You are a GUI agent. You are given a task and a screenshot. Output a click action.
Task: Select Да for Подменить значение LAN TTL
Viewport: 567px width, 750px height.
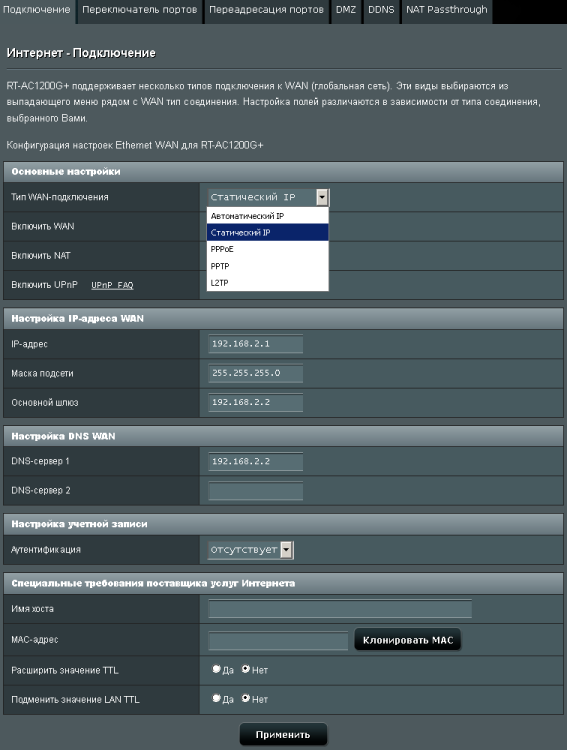(217, 698)
